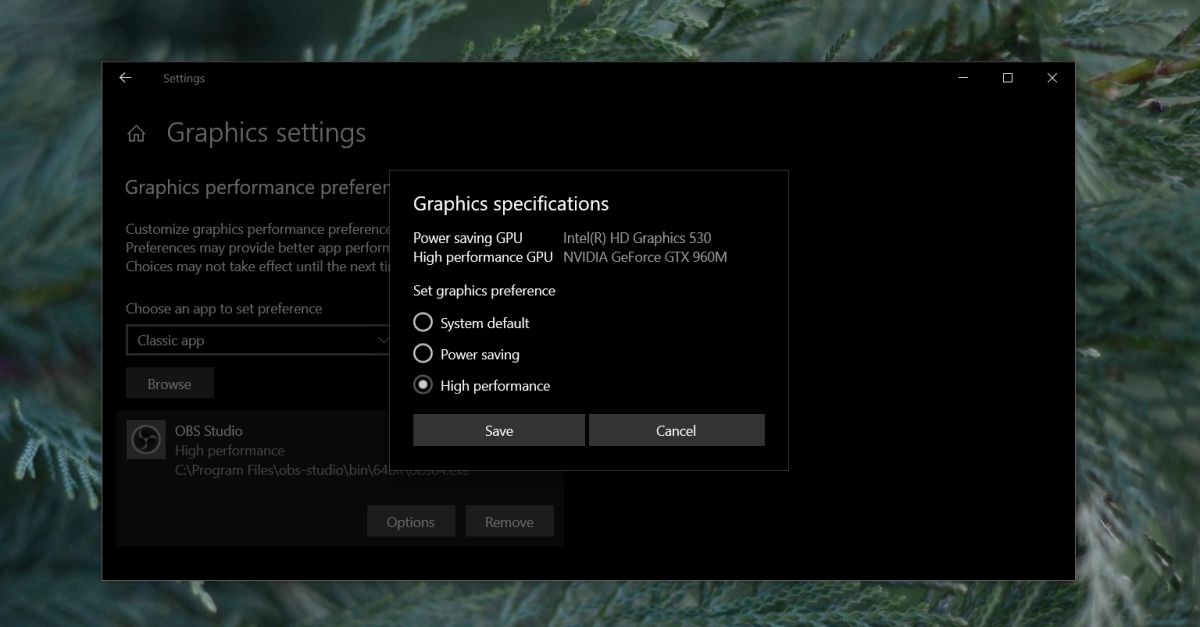Click the Graphics settings page title
This screenshot has width=1200, height=627.
click(266, 133)
